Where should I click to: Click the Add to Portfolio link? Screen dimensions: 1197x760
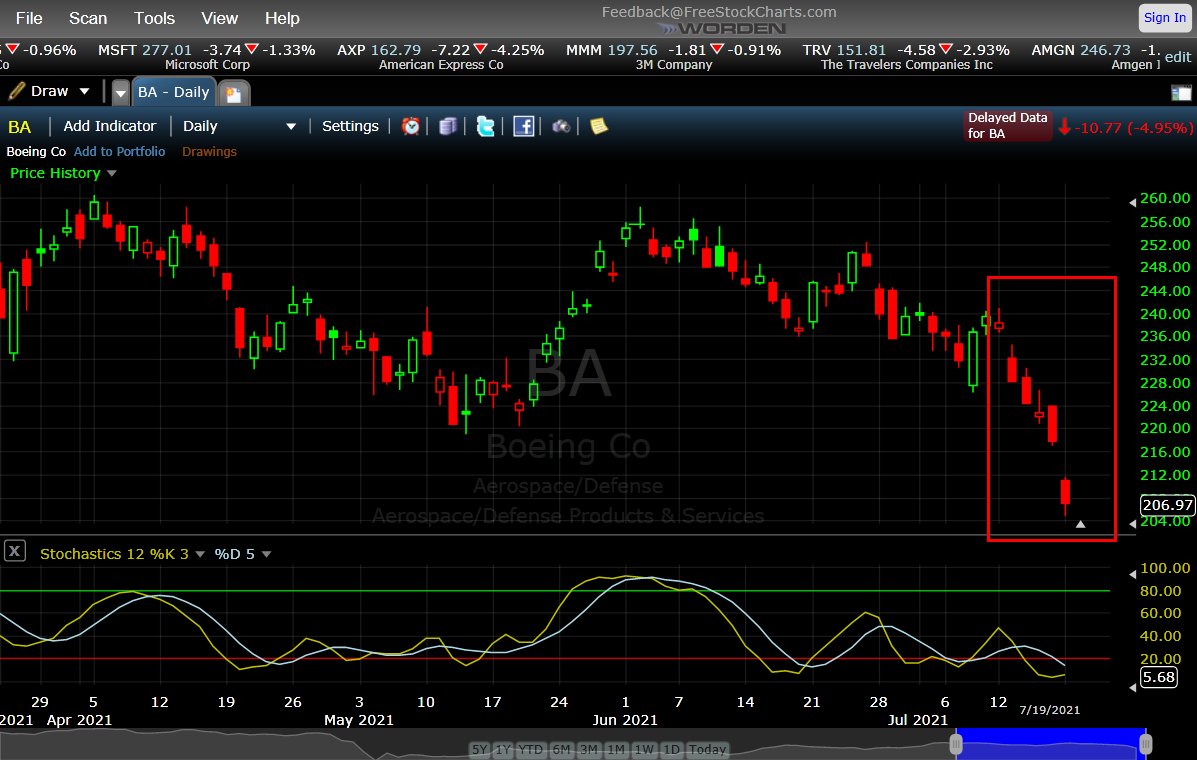(x=119, y=151)
